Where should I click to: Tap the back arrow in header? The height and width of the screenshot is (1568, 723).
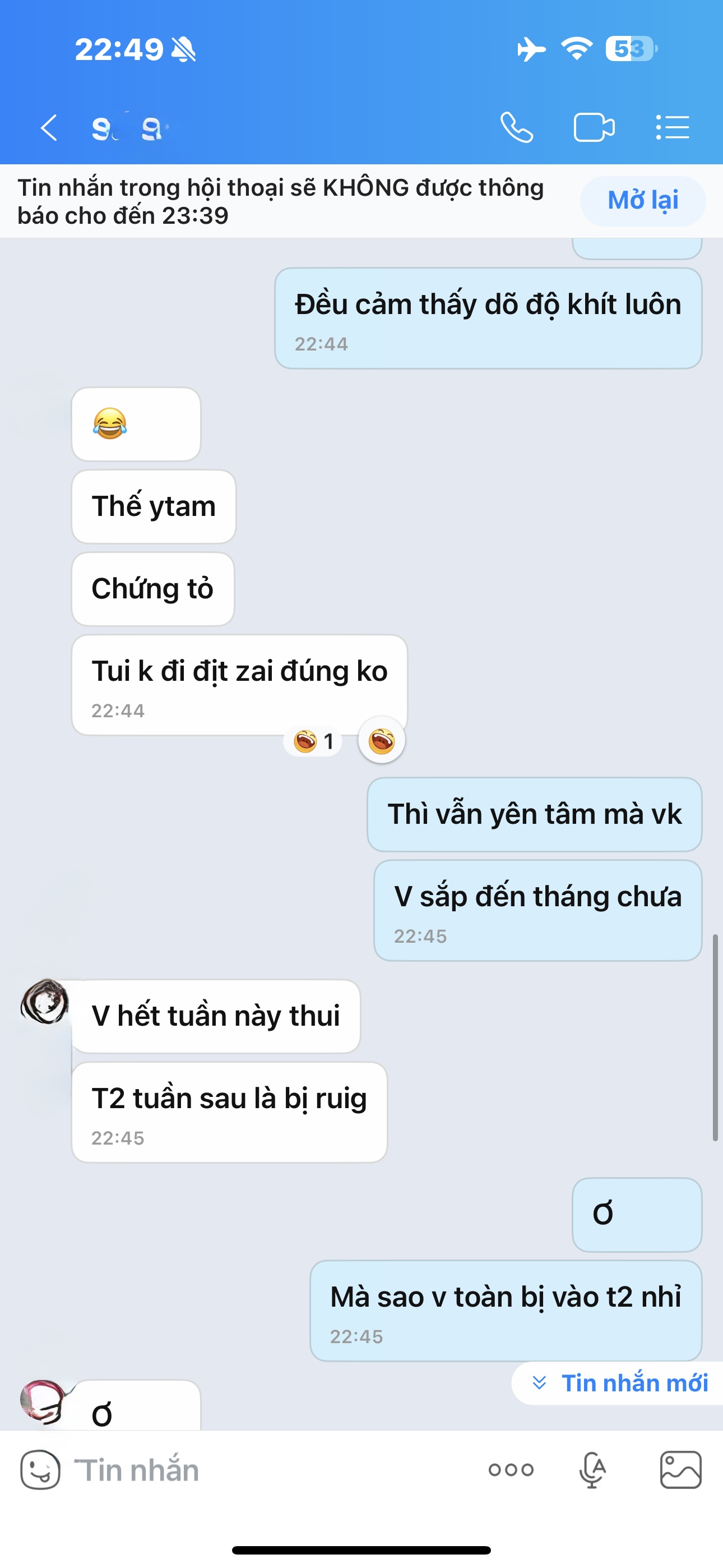pyautogui.click(x=49, y=128)
